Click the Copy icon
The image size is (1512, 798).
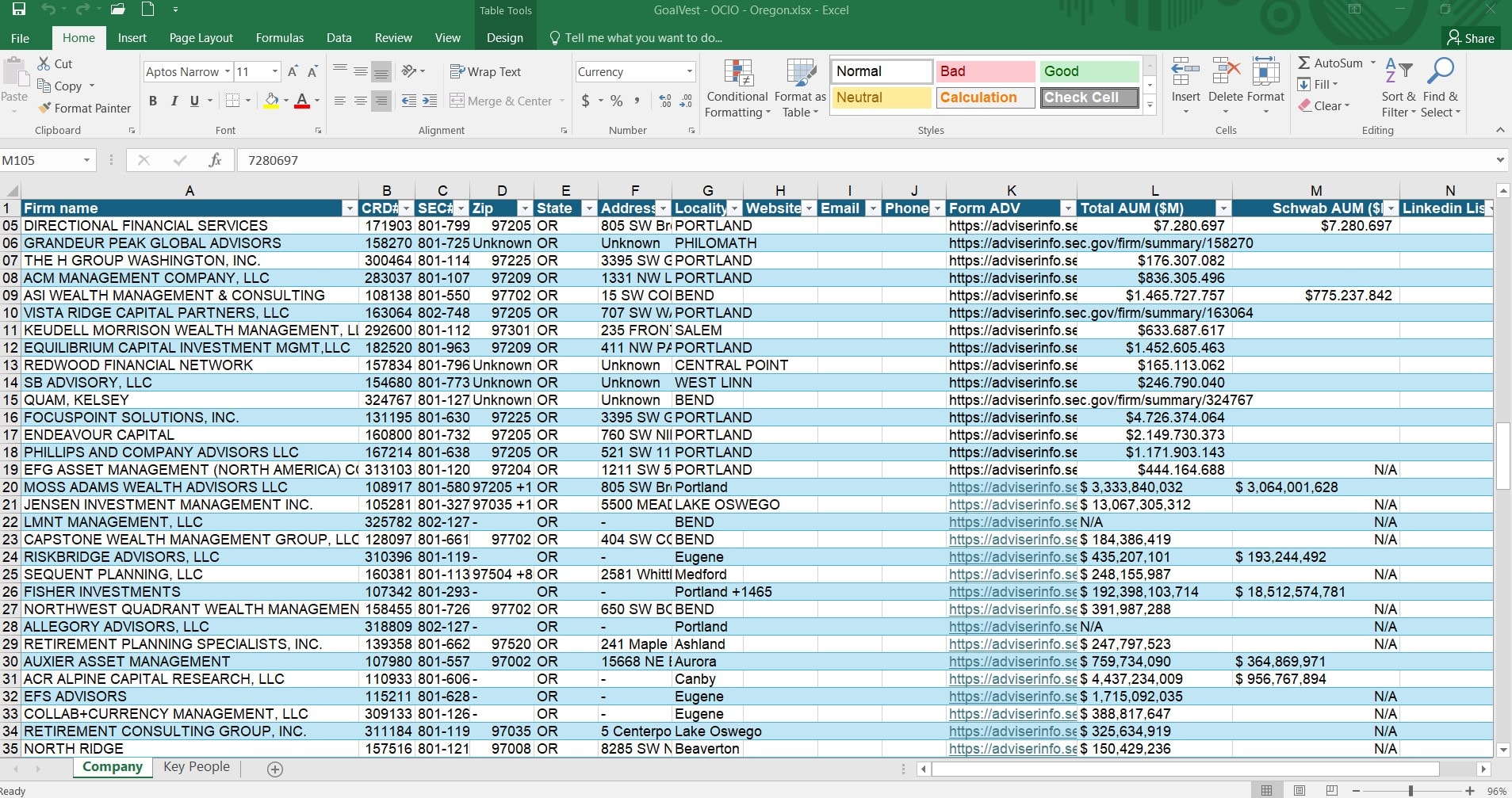44,86
